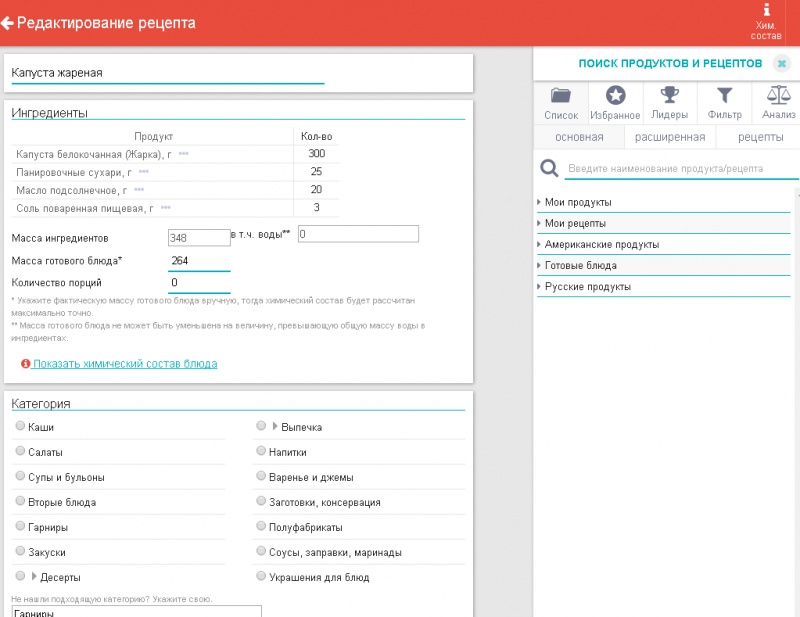Image resolution: width=800 pixels, height=617 pixels.
Task: Focus the в т.ч. воды field
Action: [358, 234]
